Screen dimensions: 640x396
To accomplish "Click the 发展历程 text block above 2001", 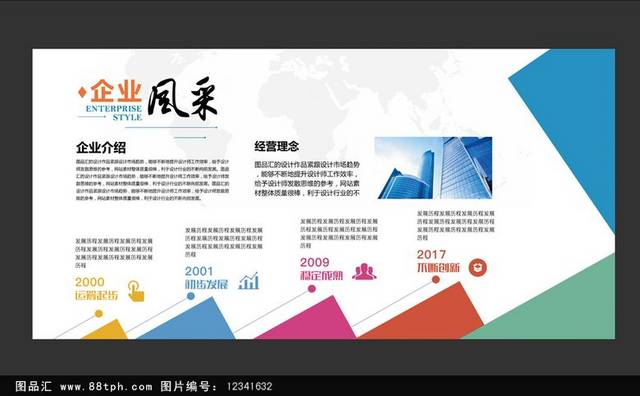I will coord(224,242).
